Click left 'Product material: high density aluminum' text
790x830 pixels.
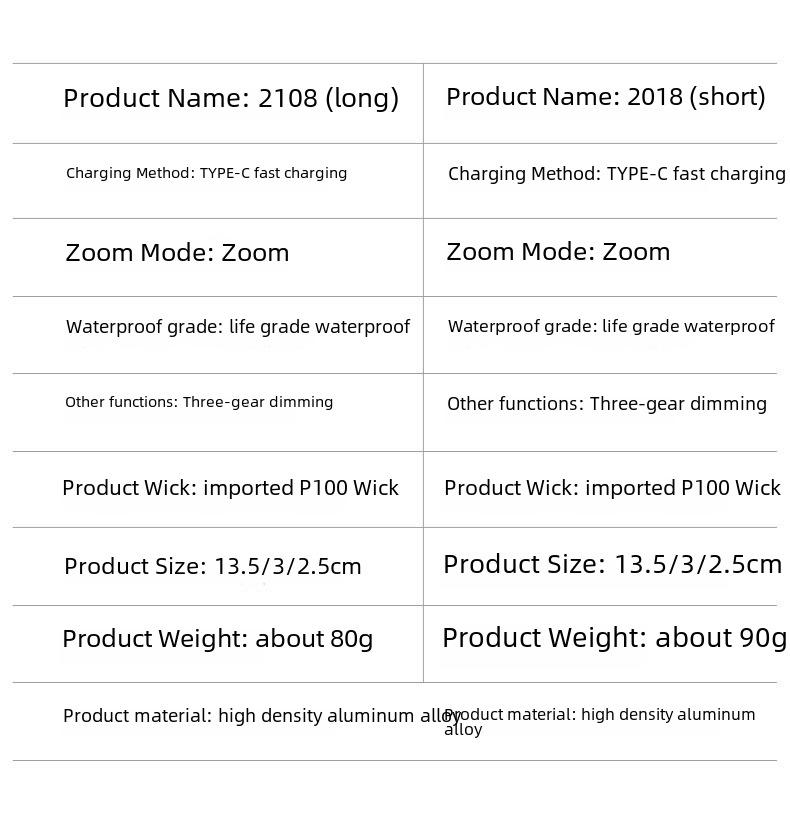click(x=238, y=716)
